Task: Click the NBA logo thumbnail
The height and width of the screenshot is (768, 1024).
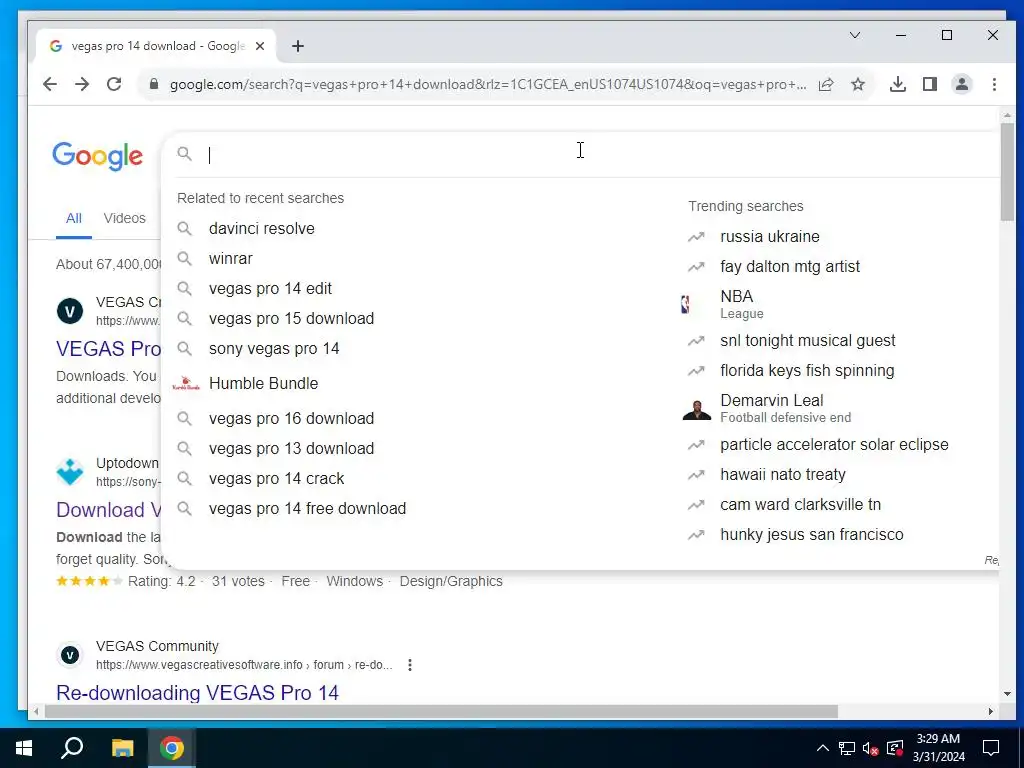Action: click(685, 304)
